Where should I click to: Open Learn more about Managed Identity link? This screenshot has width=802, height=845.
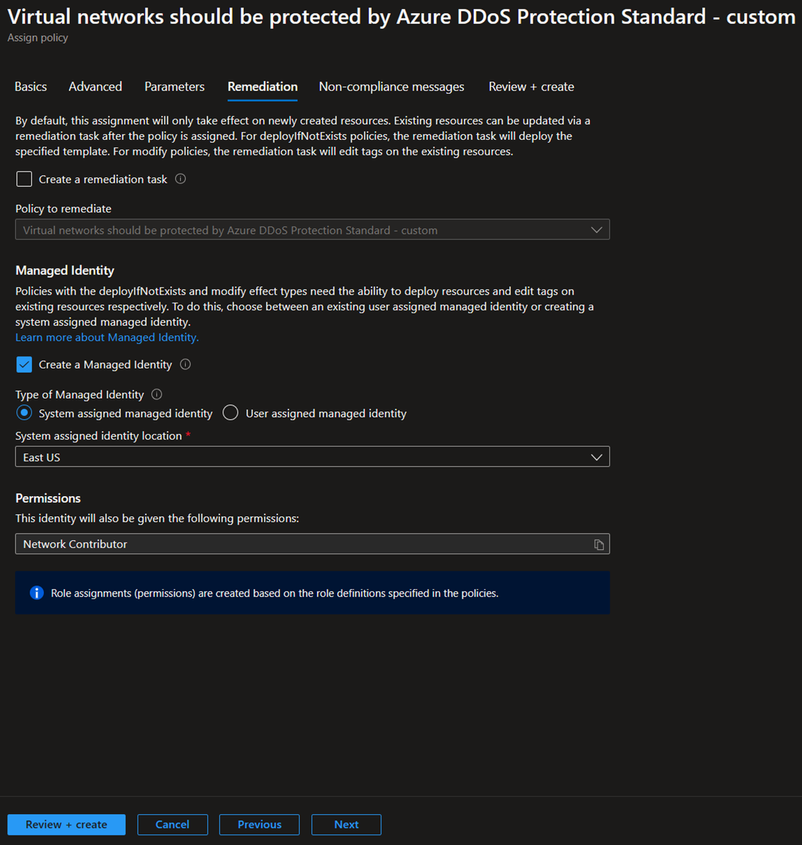click(x=107, y=337)
